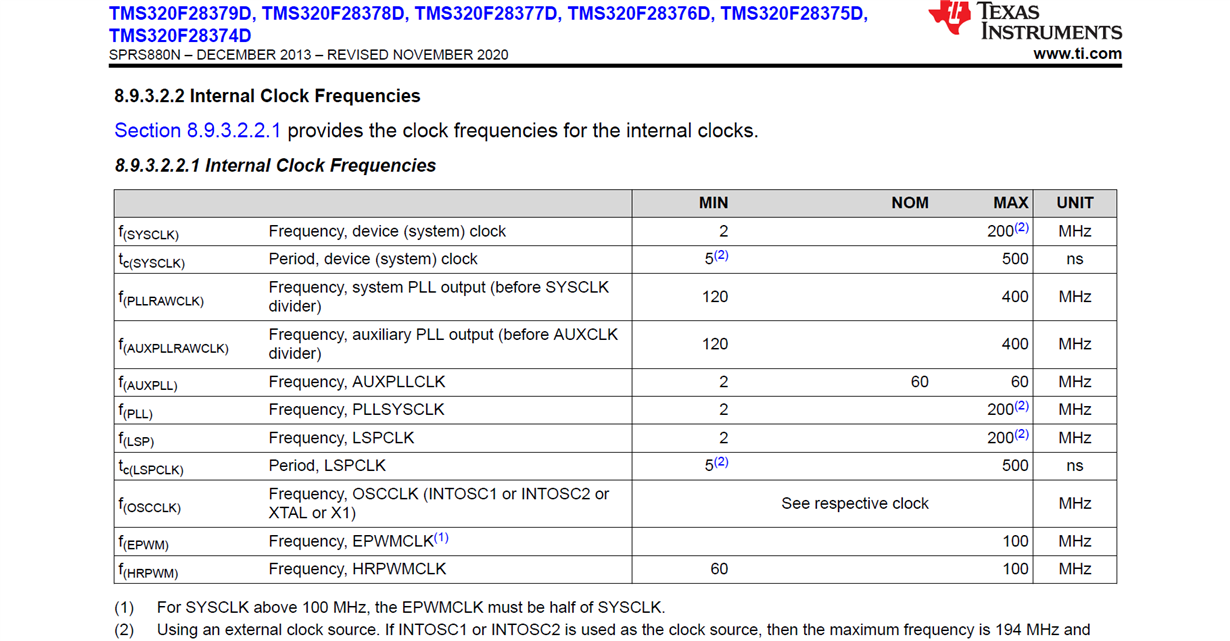Click the 8.9.3.2.2 Internal Clock Frequencies heading
1230x641 pixels.
[x=268, y=96]
